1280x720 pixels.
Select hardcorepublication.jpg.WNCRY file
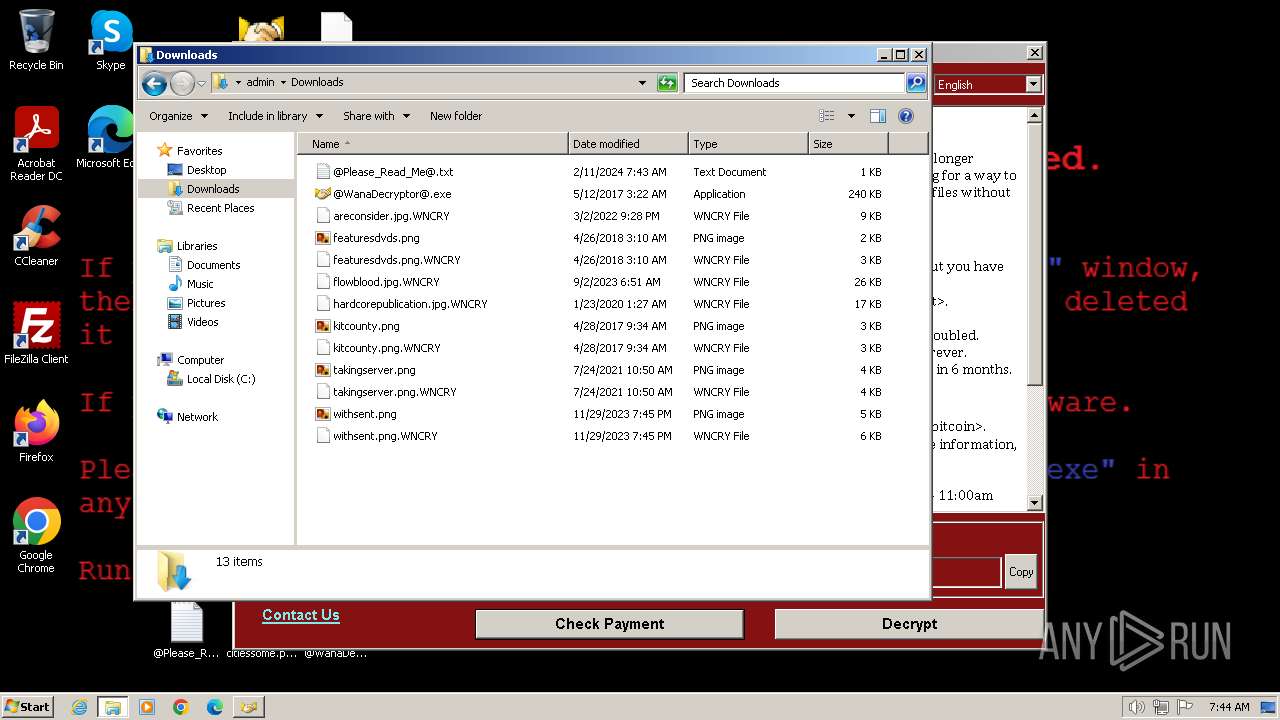click(410, 304)
